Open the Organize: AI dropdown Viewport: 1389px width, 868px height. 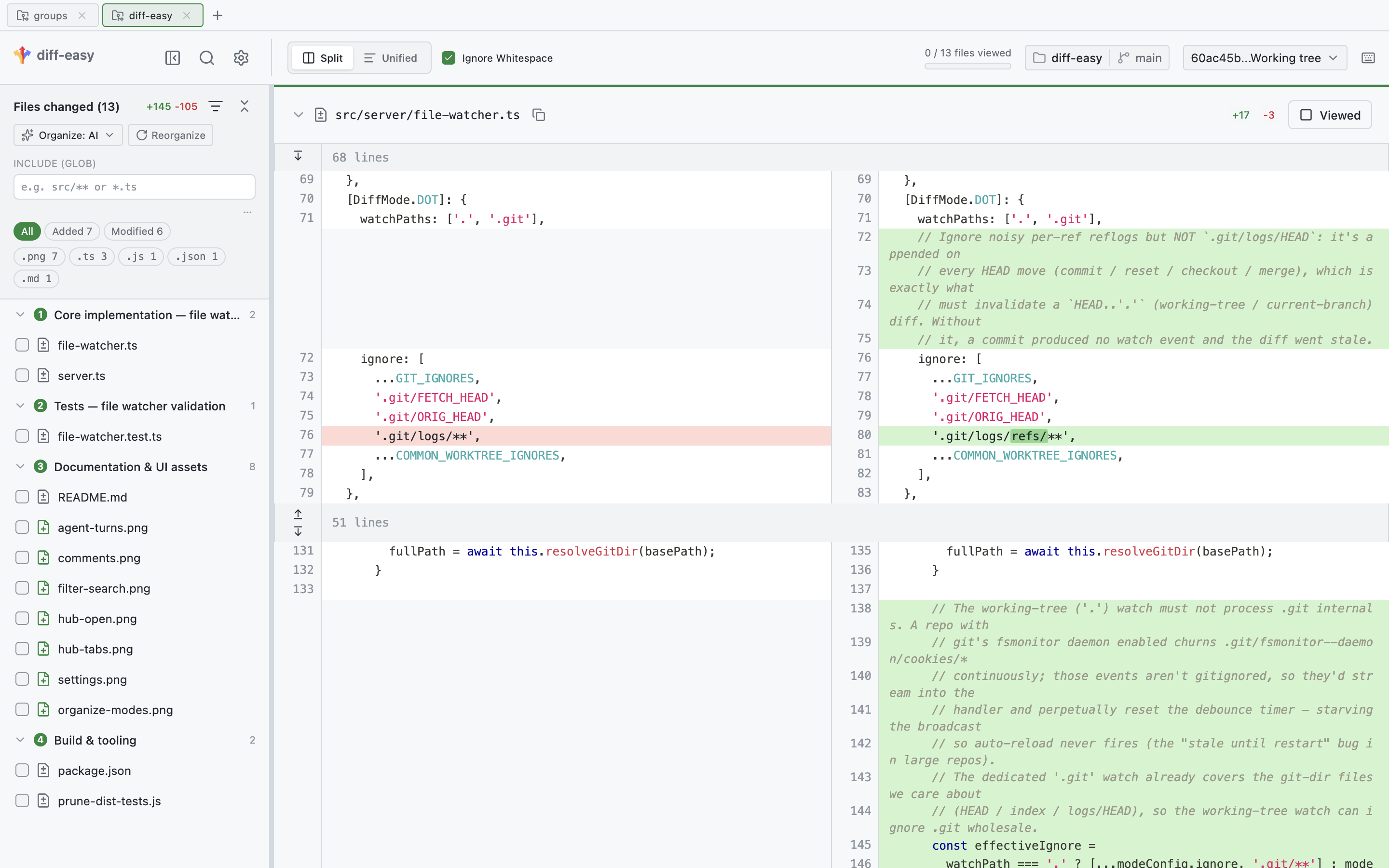68,135
